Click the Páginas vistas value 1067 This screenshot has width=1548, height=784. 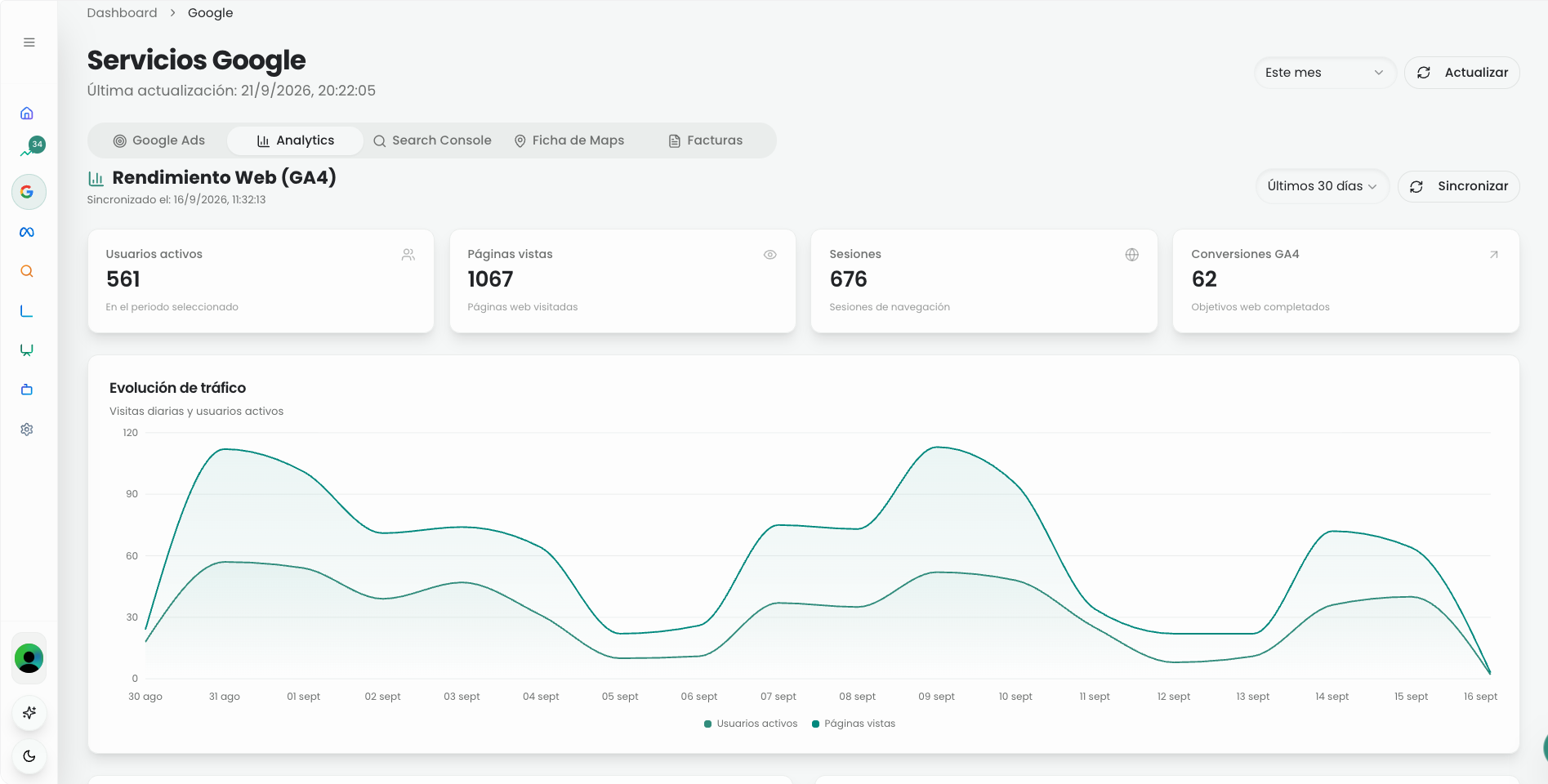tap(490, 279)
